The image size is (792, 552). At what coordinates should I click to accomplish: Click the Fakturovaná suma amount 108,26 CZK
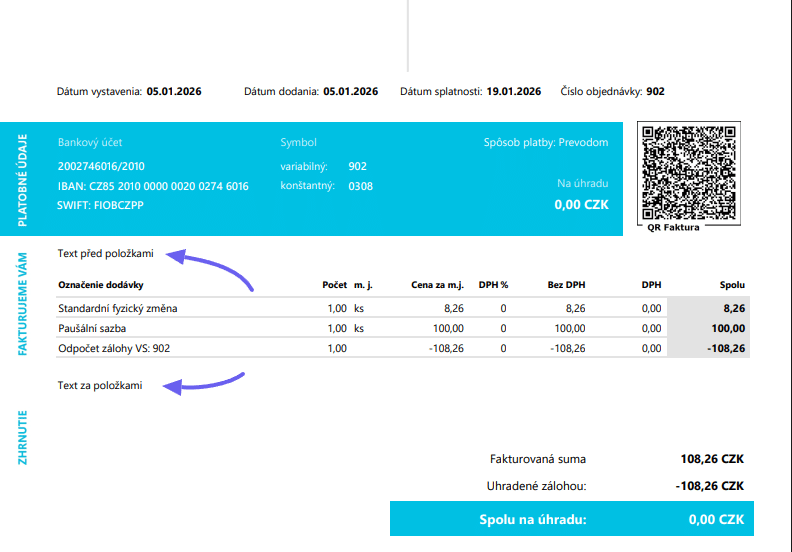pos(706,460)
